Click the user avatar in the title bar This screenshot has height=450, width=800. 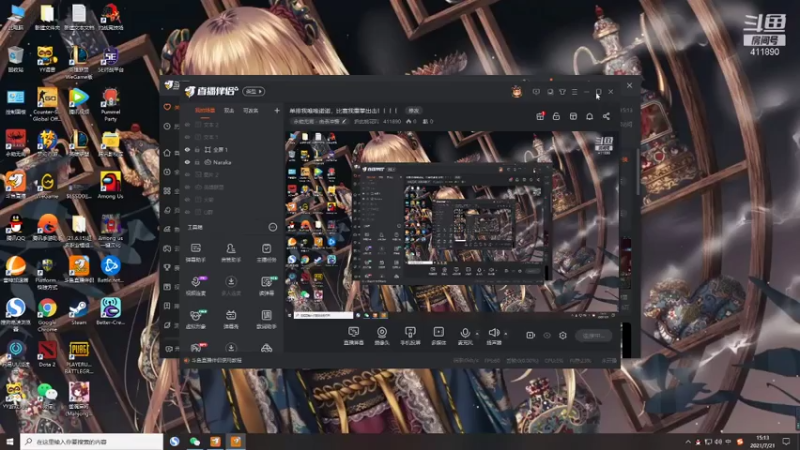click(x=517, y=92)
